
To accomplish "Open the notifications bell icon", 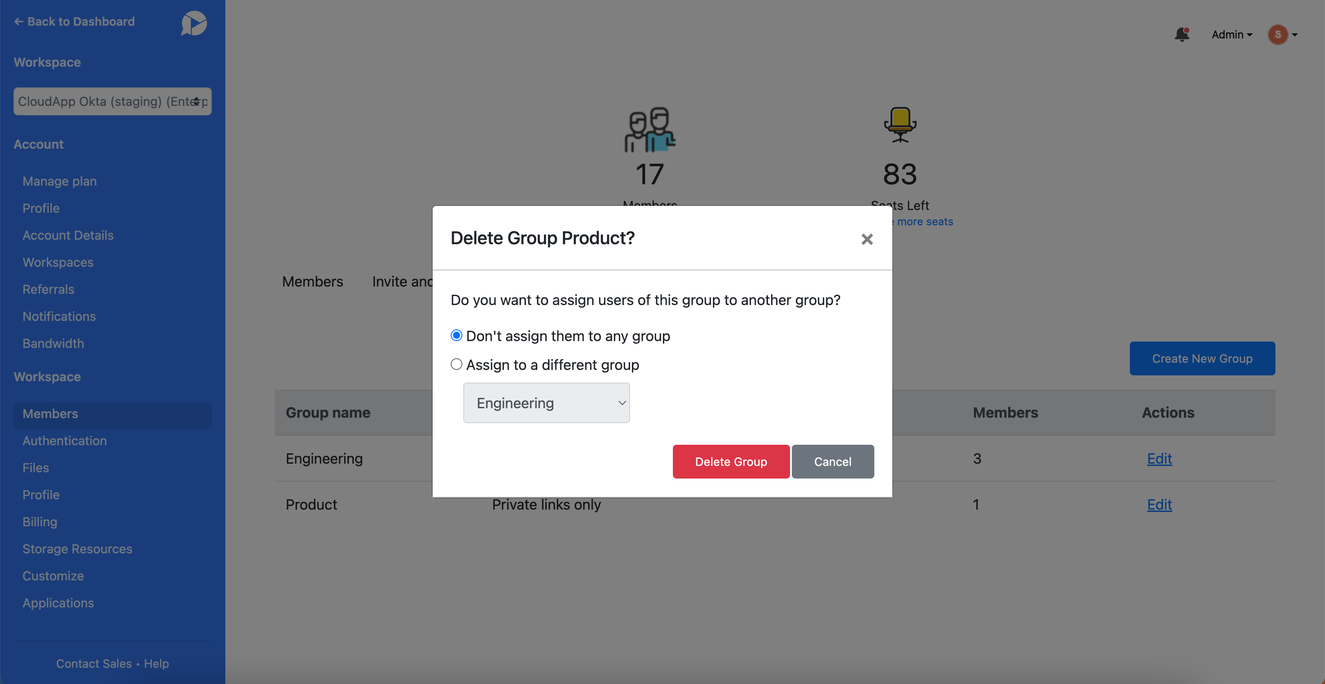I will pos(1182,34).
